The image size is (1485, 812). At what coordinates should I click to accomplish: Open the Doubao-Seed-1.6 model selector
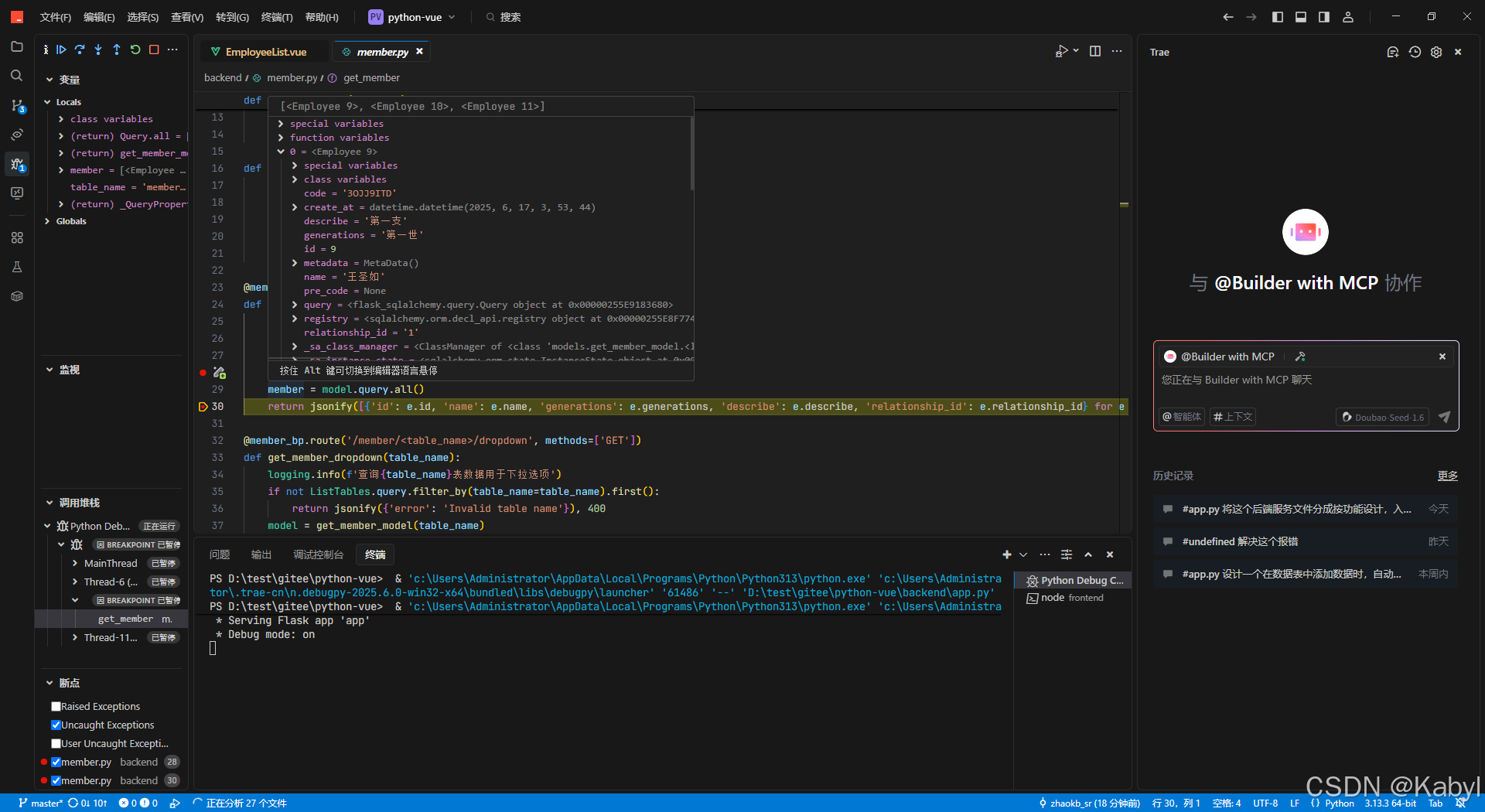click(x=1382, y=417)
